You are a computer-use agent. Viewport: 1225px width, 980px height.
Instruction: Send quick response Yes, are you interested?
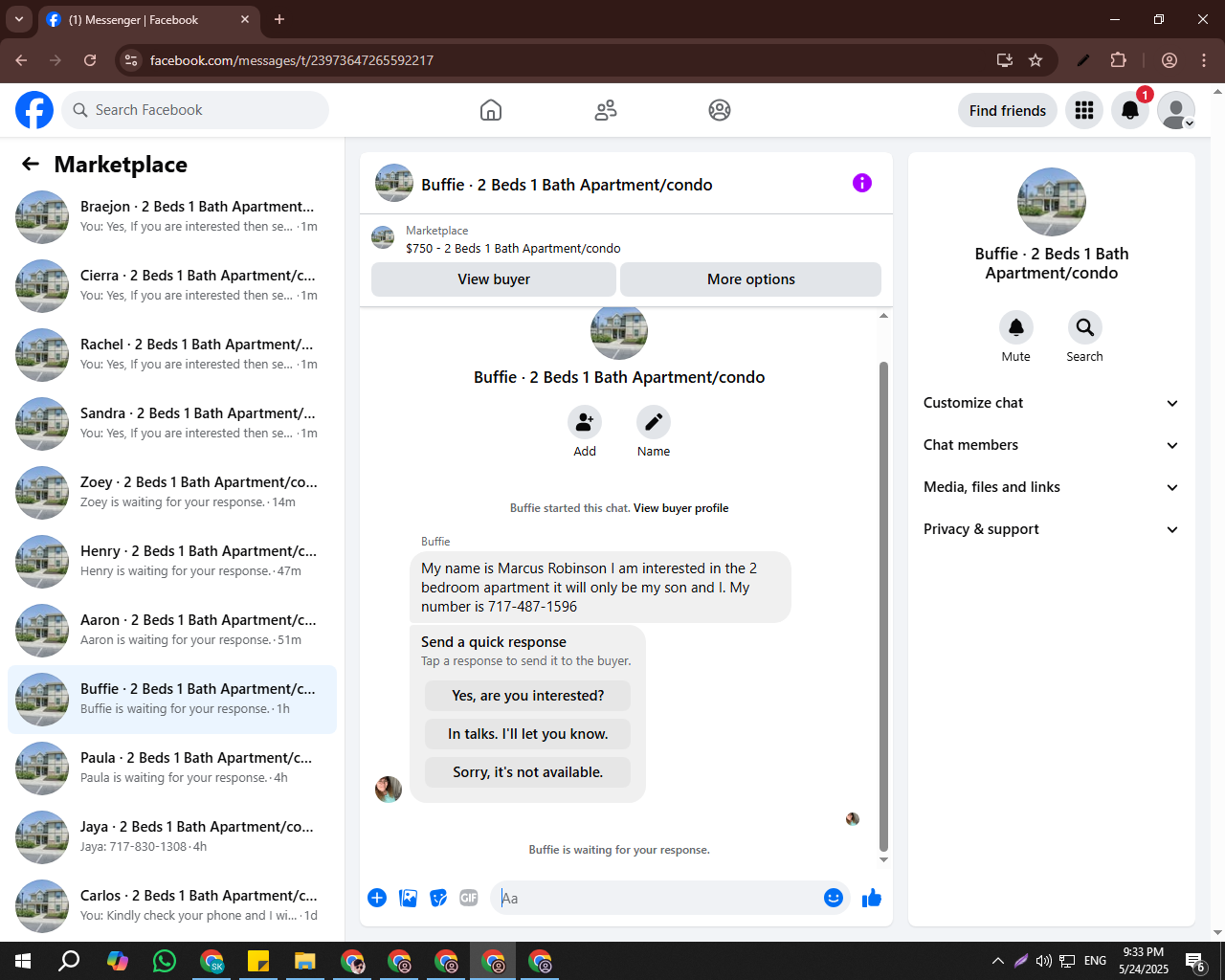click(x=528, y=696)
